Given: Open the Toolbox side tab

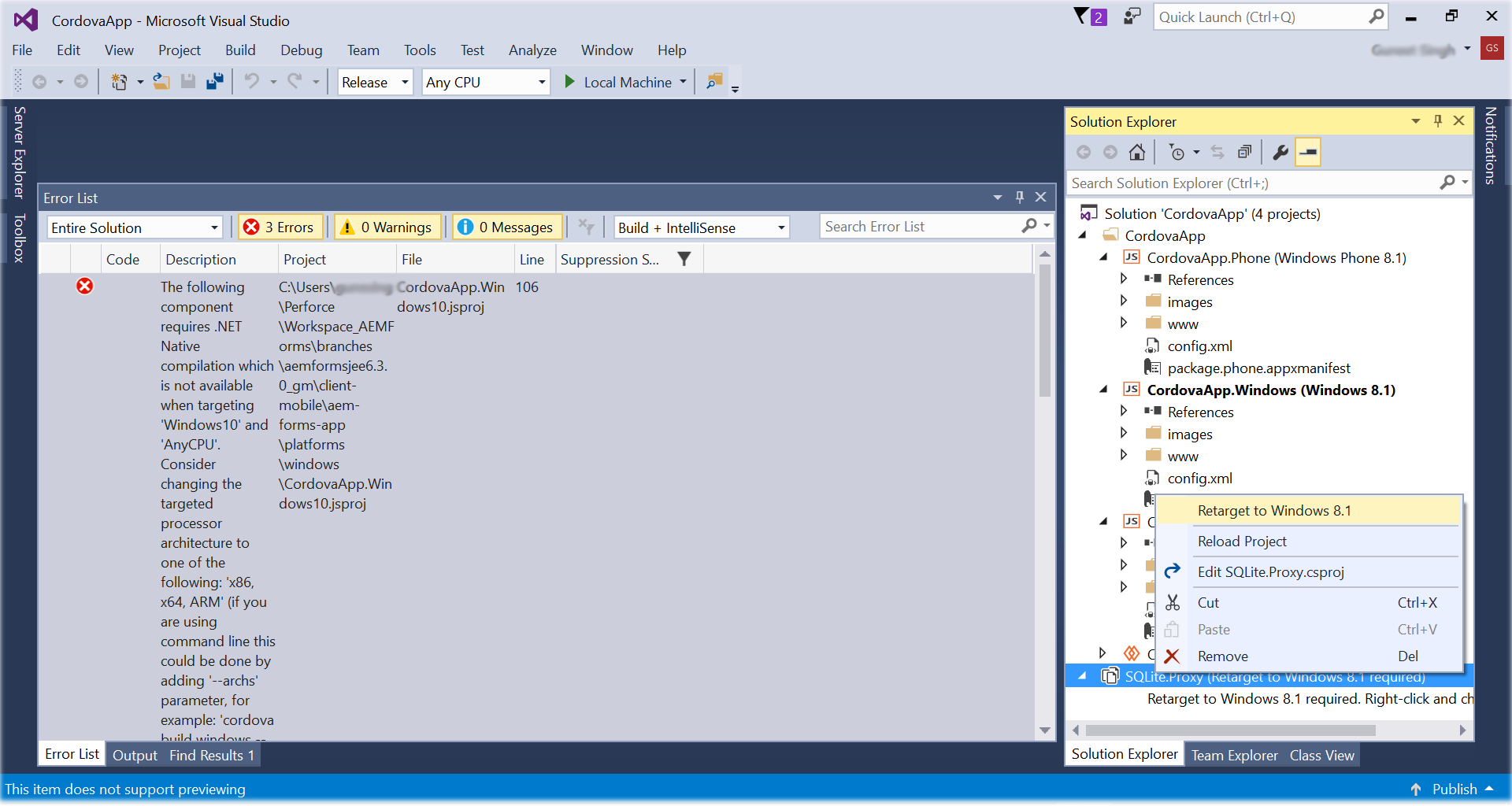Looking at the screenshot, I should (x=20, y=238).
